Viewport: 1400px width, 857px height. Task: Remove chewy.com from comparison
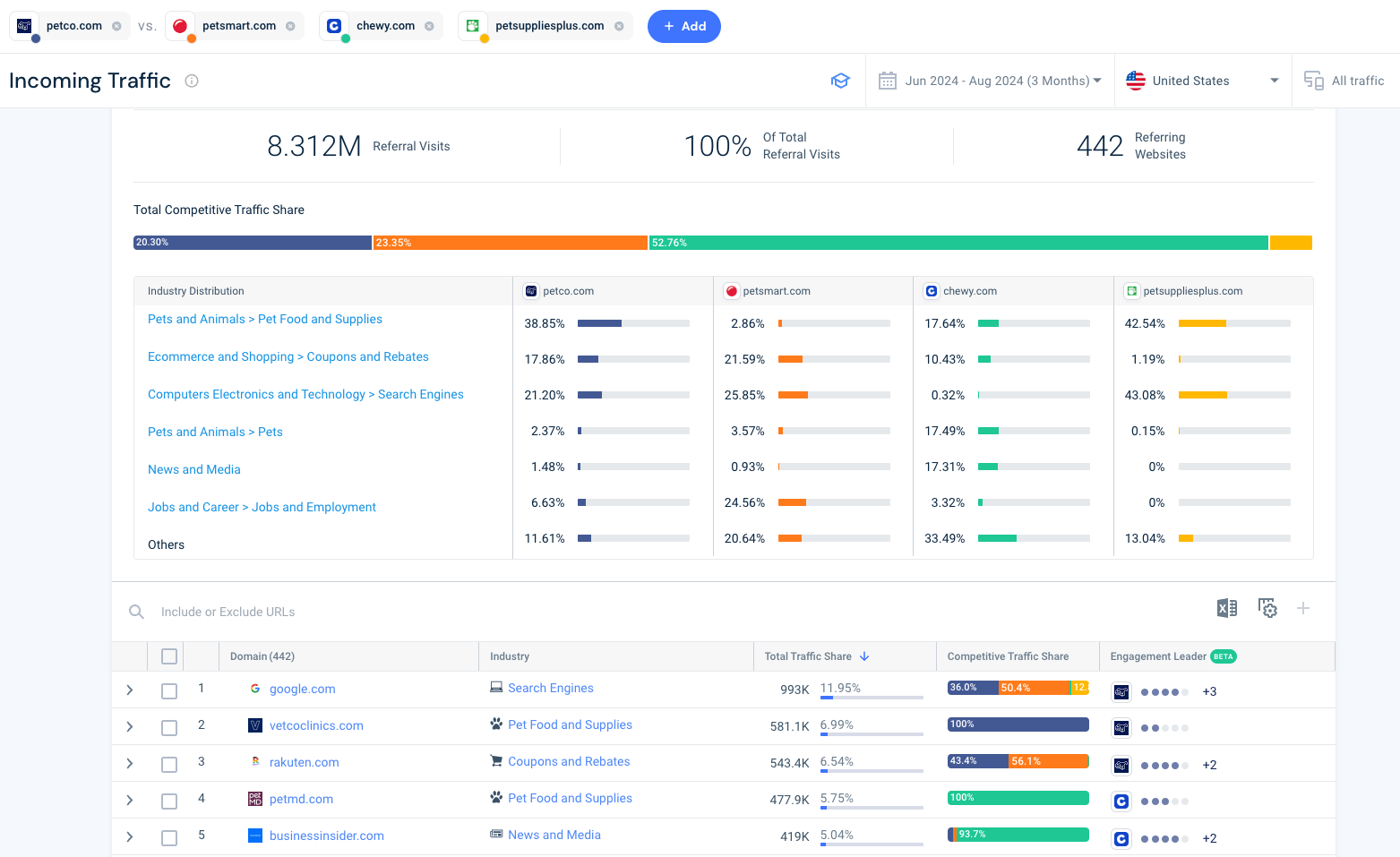429,26
